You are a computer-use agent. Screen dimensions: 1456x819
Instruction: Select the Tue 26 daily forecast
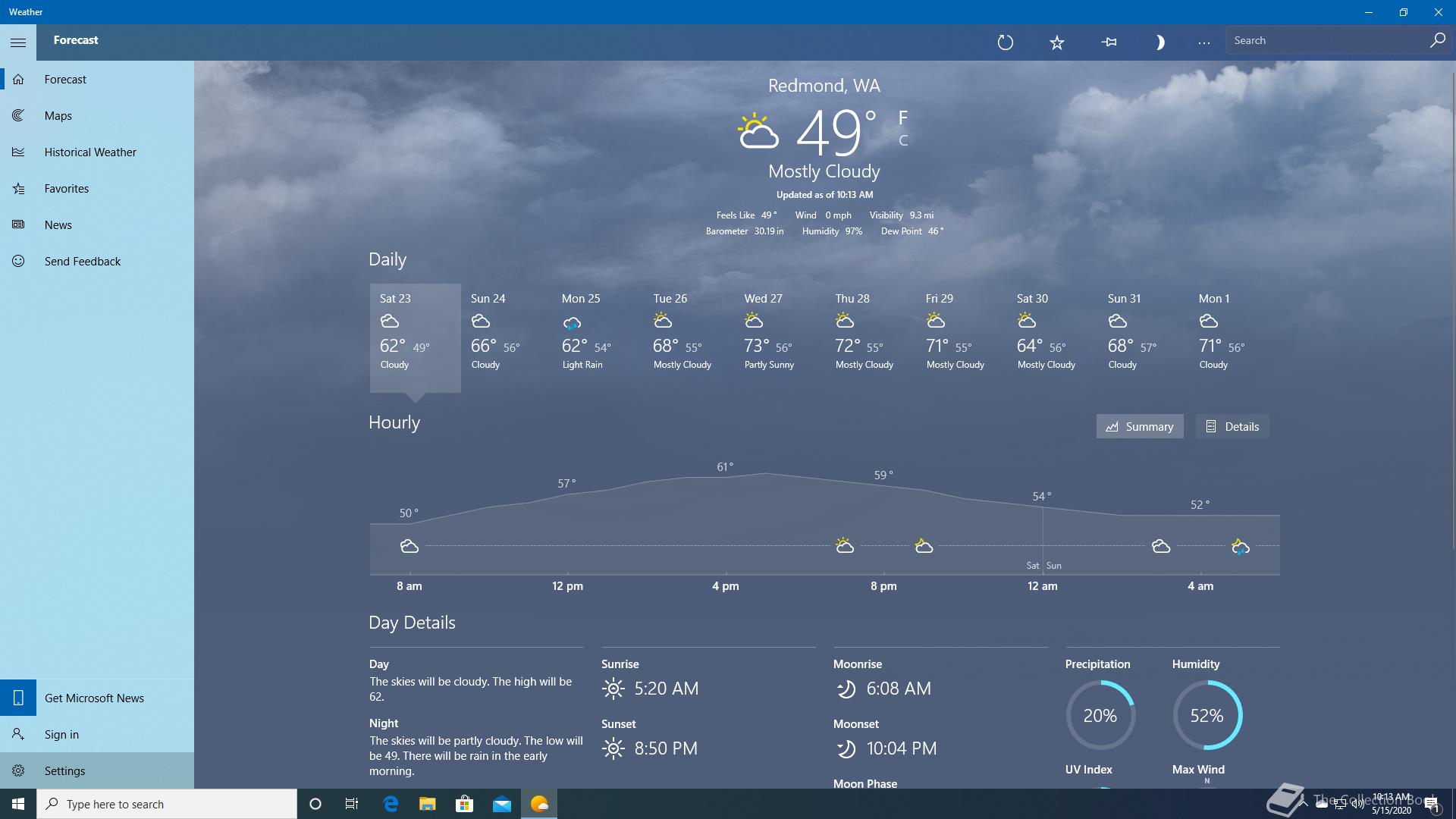tap(688, 337)
